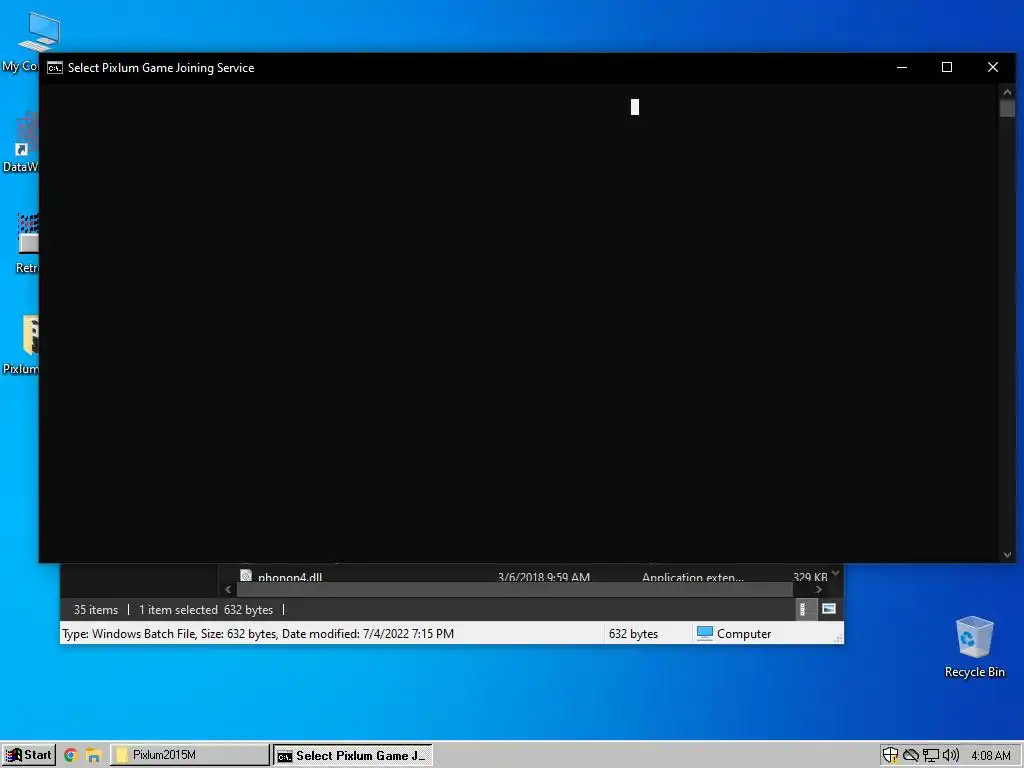Select the Retr desktop icon
Screen dimensions: 1024x768
click(26, 244)
